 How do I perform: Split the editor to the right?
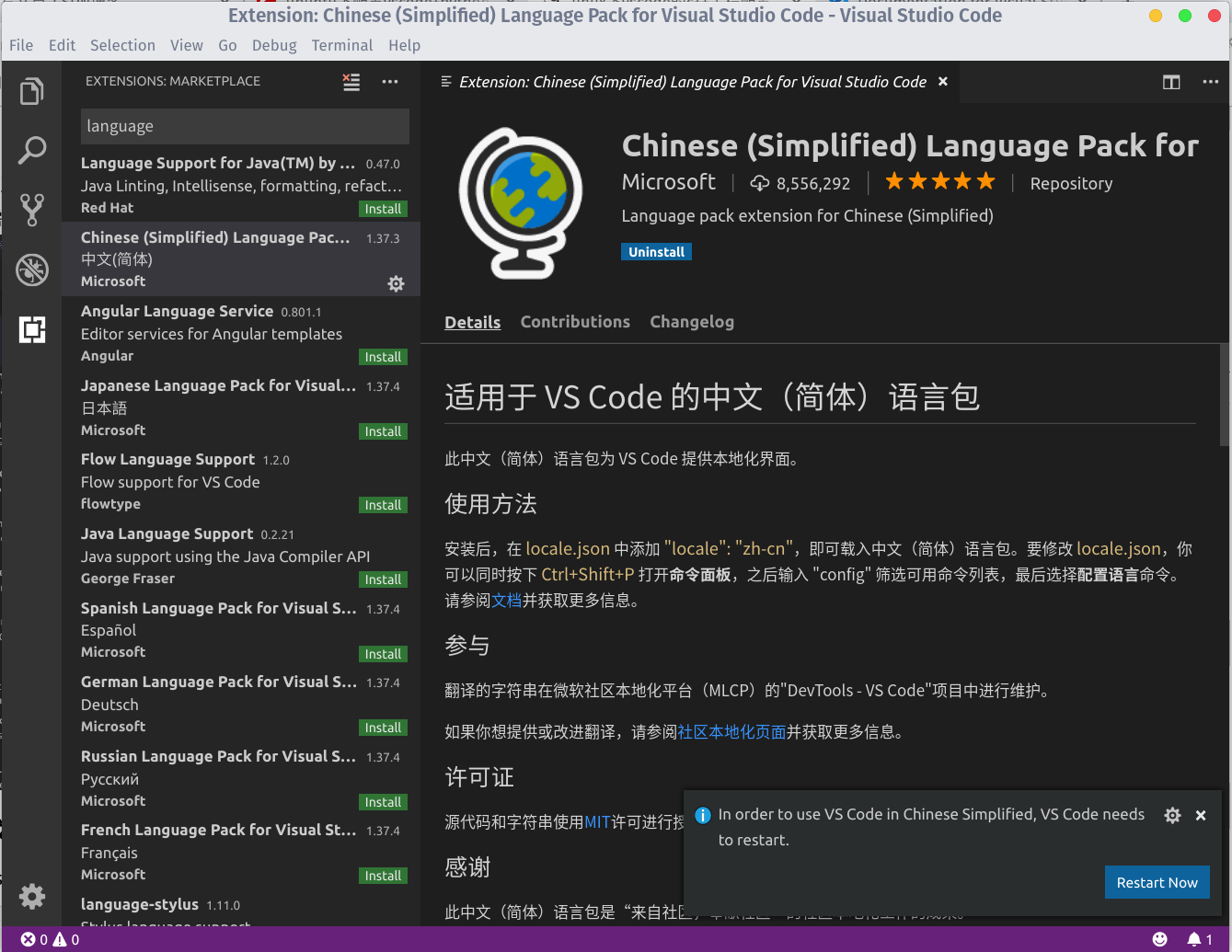pos(1171,82)
